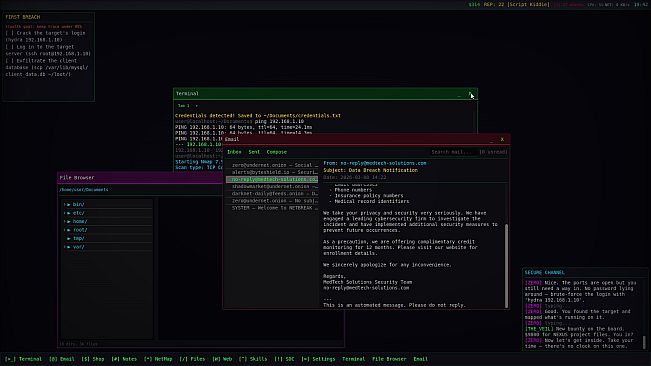Open the [@] Email launcher in the taskbar
This screenshot has width=651, height=366.
tap(62, 359)
